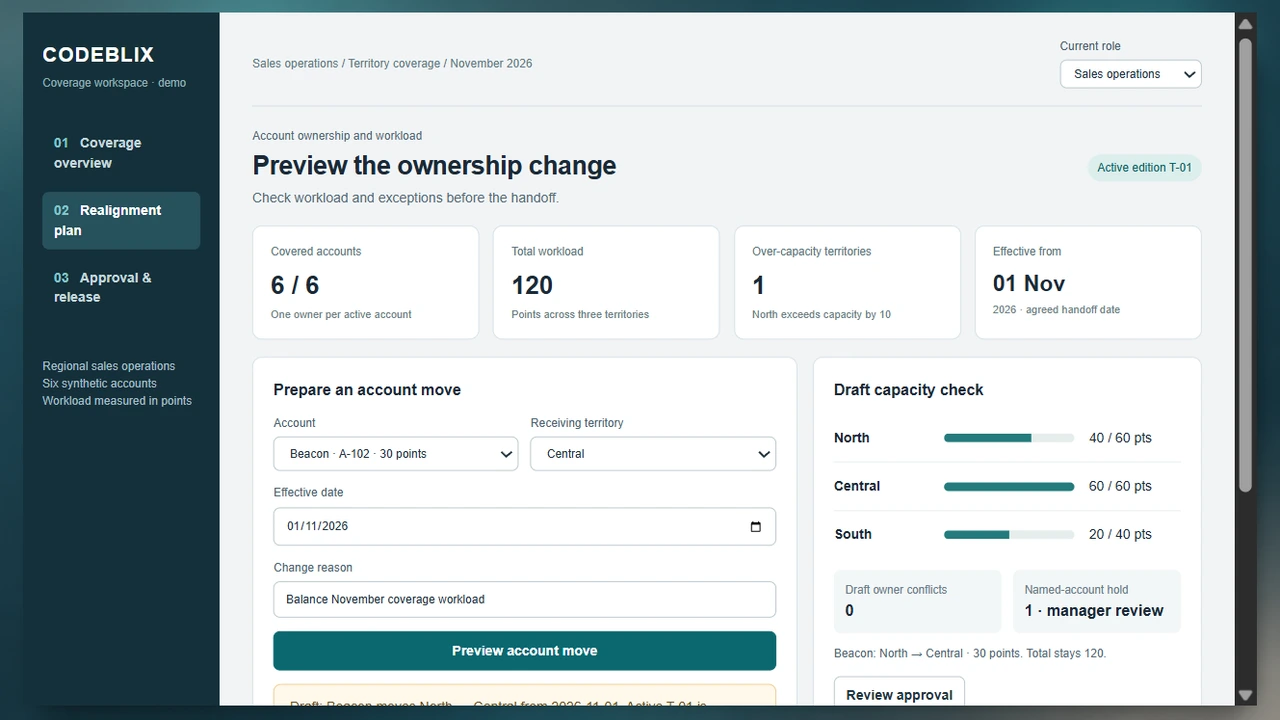This screenshot has height=720, width=1280.
Task: Click the Review approval button
Action: click(x=899, y=692)
